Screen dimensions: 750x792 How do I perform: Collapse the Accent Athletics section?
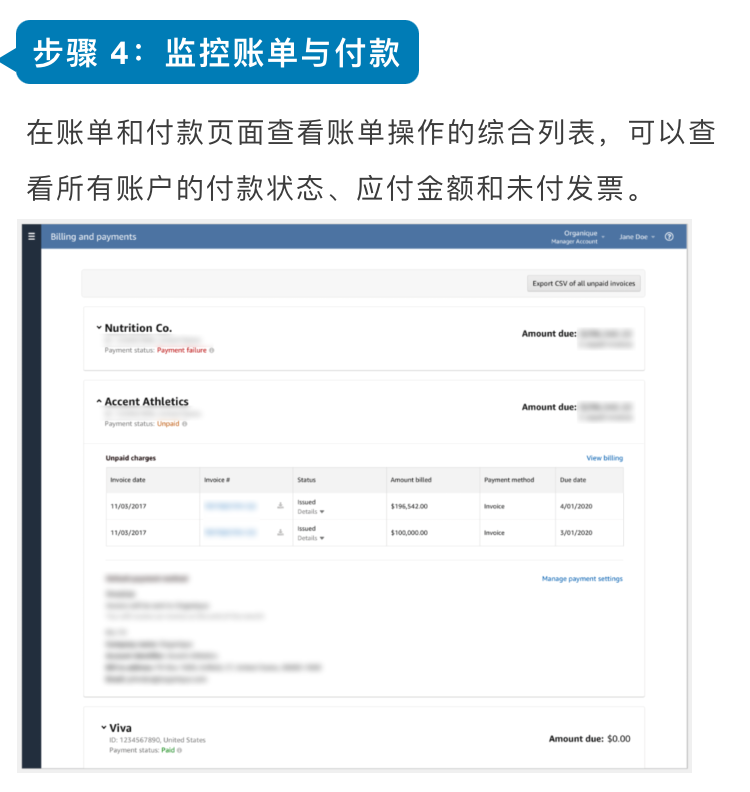tap(99, 402)
